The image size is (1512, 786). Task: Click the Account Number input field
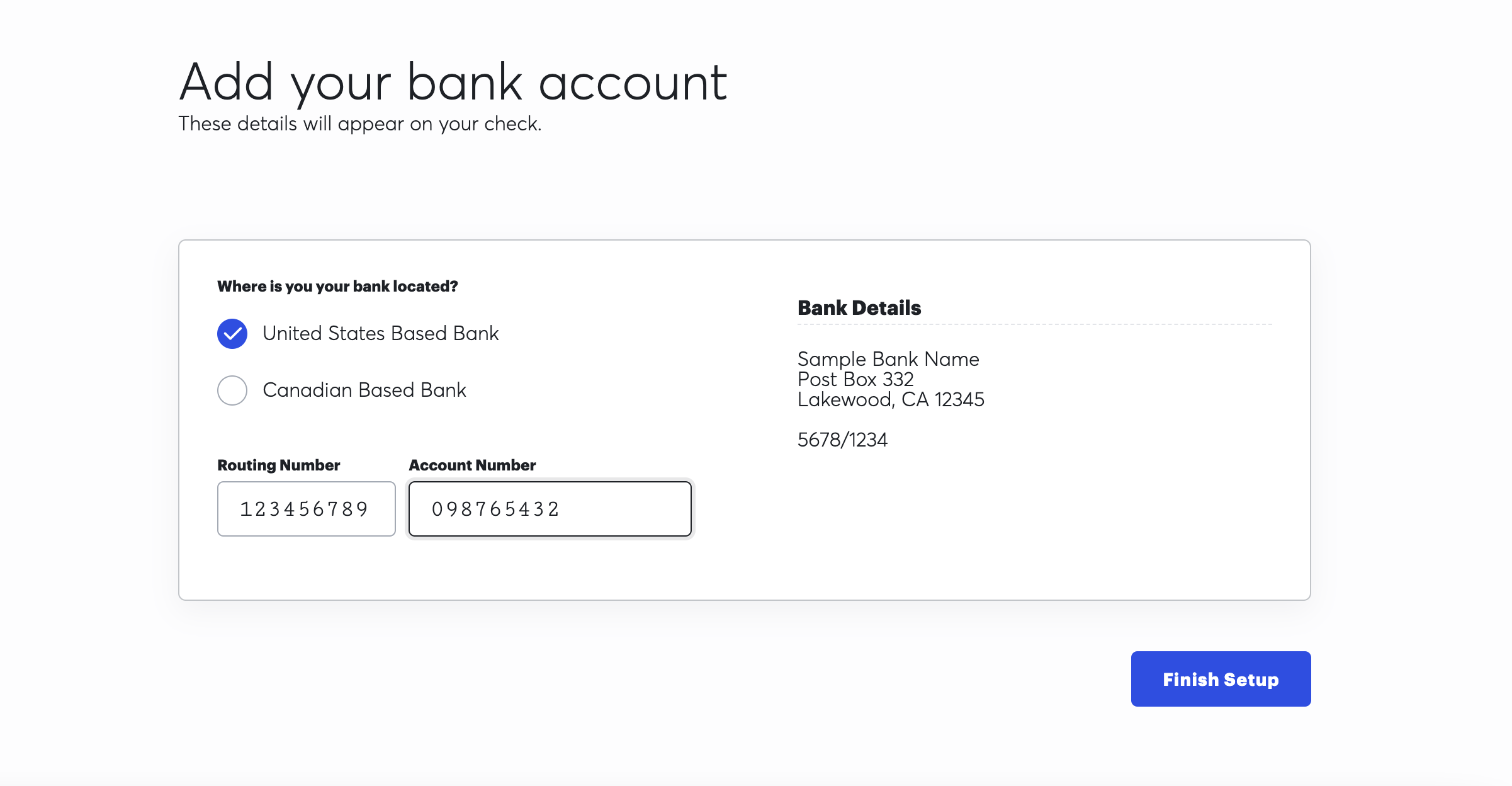pos(550,508)
